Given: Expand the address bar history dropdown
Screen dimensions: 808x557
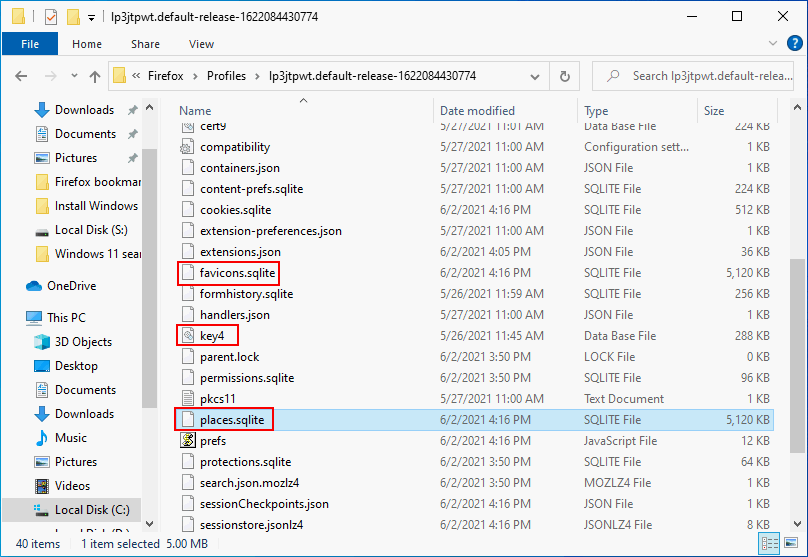Looking at the screenshot, I should [x=535, y=77].
